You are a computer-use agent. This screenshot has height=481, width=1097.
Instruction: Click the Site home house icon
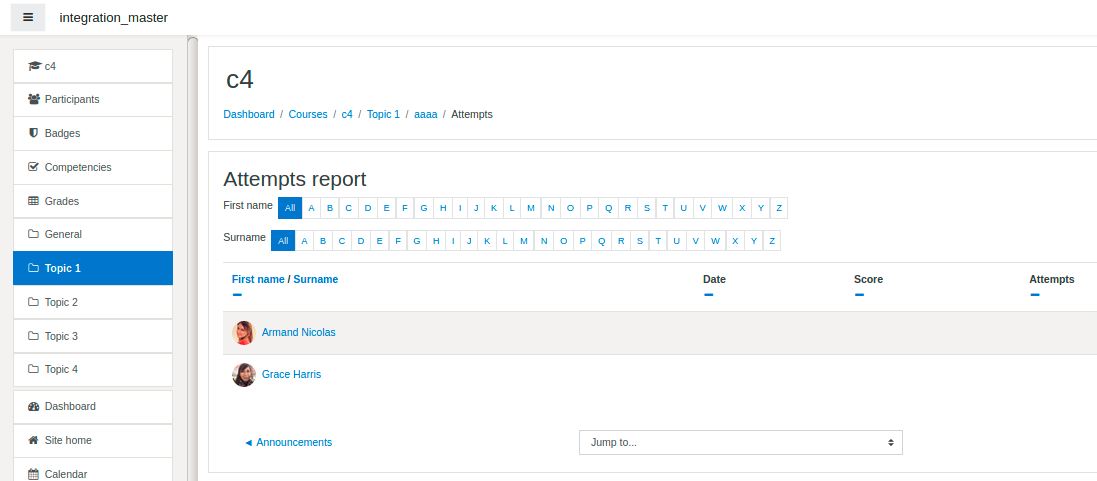click(x=34, y=440)
